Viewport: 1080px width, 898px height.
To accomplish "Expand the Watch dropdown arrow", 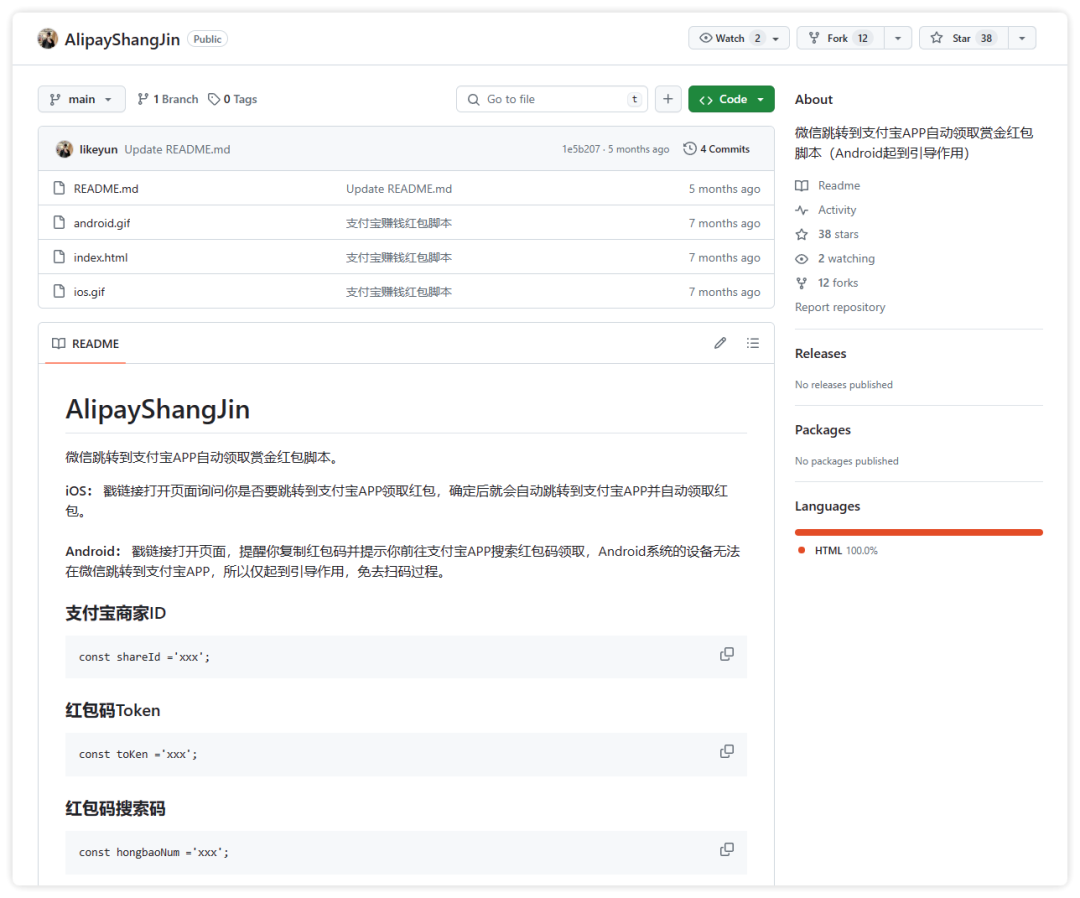I will (776, 39).
